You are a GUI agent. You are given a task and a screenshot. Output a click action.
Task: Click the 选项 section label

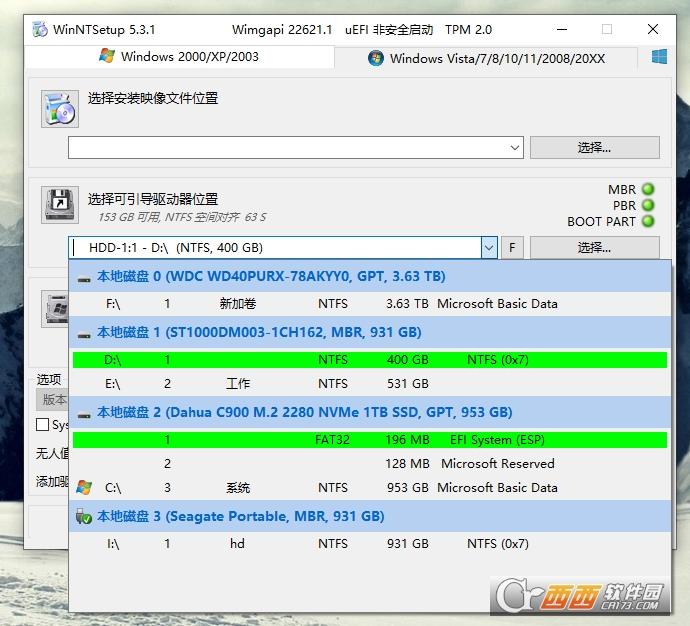[49, 379]
